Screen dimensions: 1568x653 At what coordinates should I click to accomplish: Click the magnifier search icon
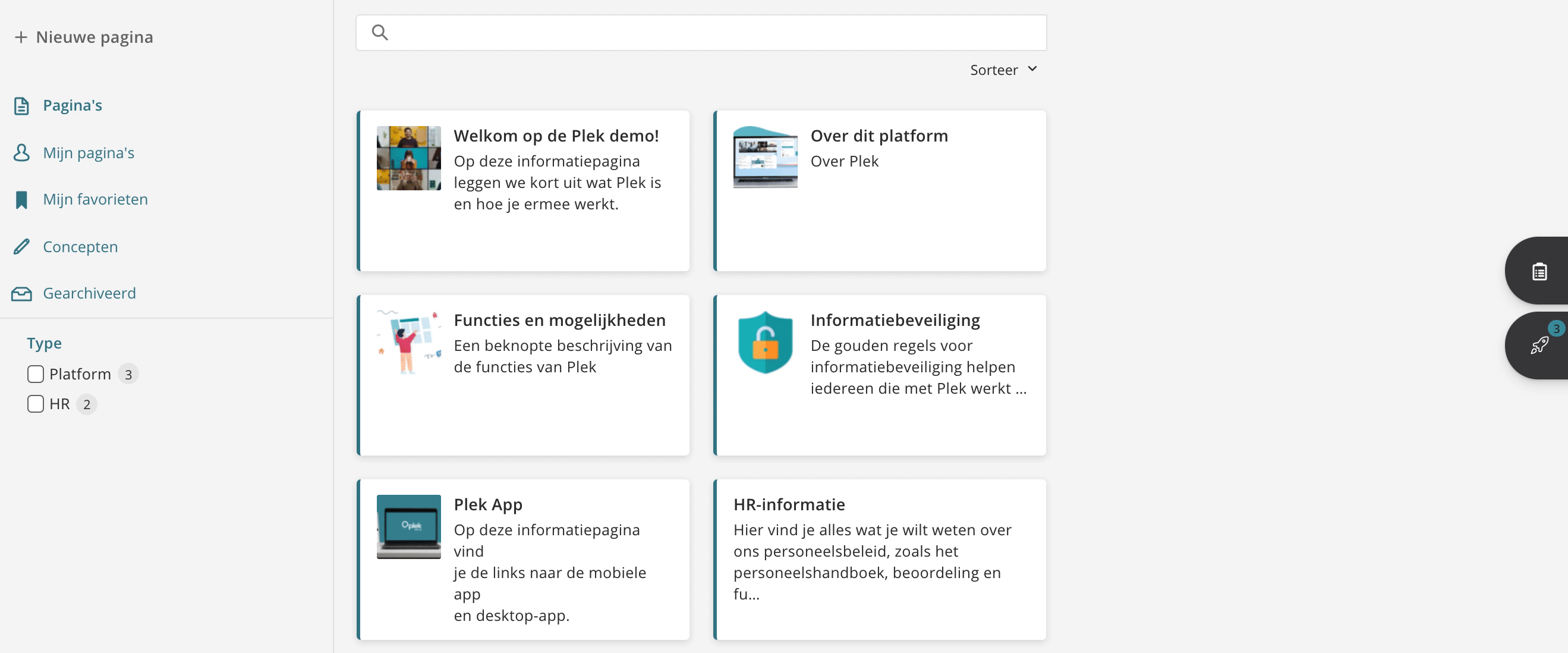(380, 32)
